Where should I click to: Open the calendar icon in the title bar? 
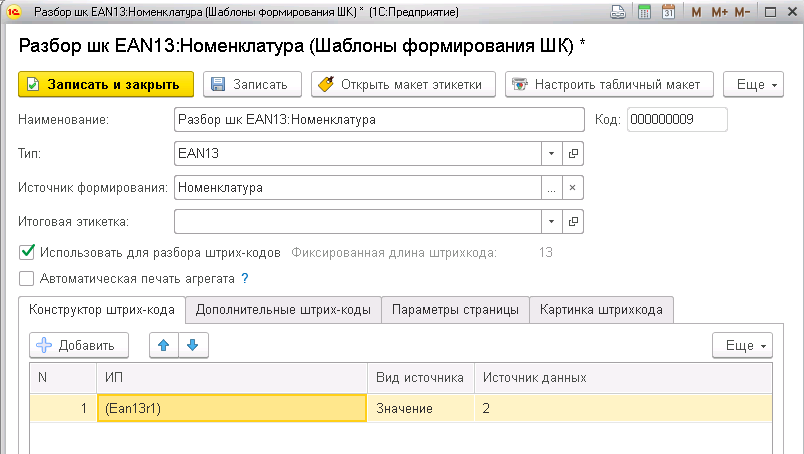point(668,12)
